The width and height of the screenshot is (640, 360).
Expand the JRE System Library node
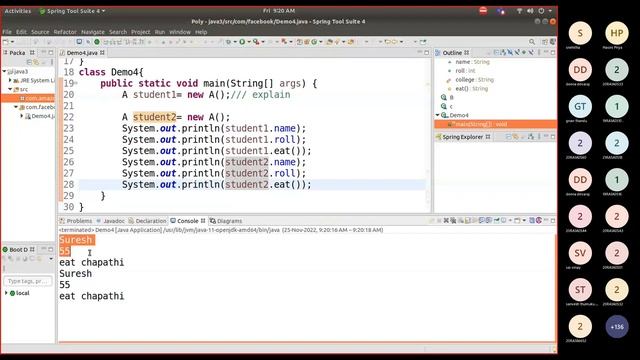(x=10, y=80)
